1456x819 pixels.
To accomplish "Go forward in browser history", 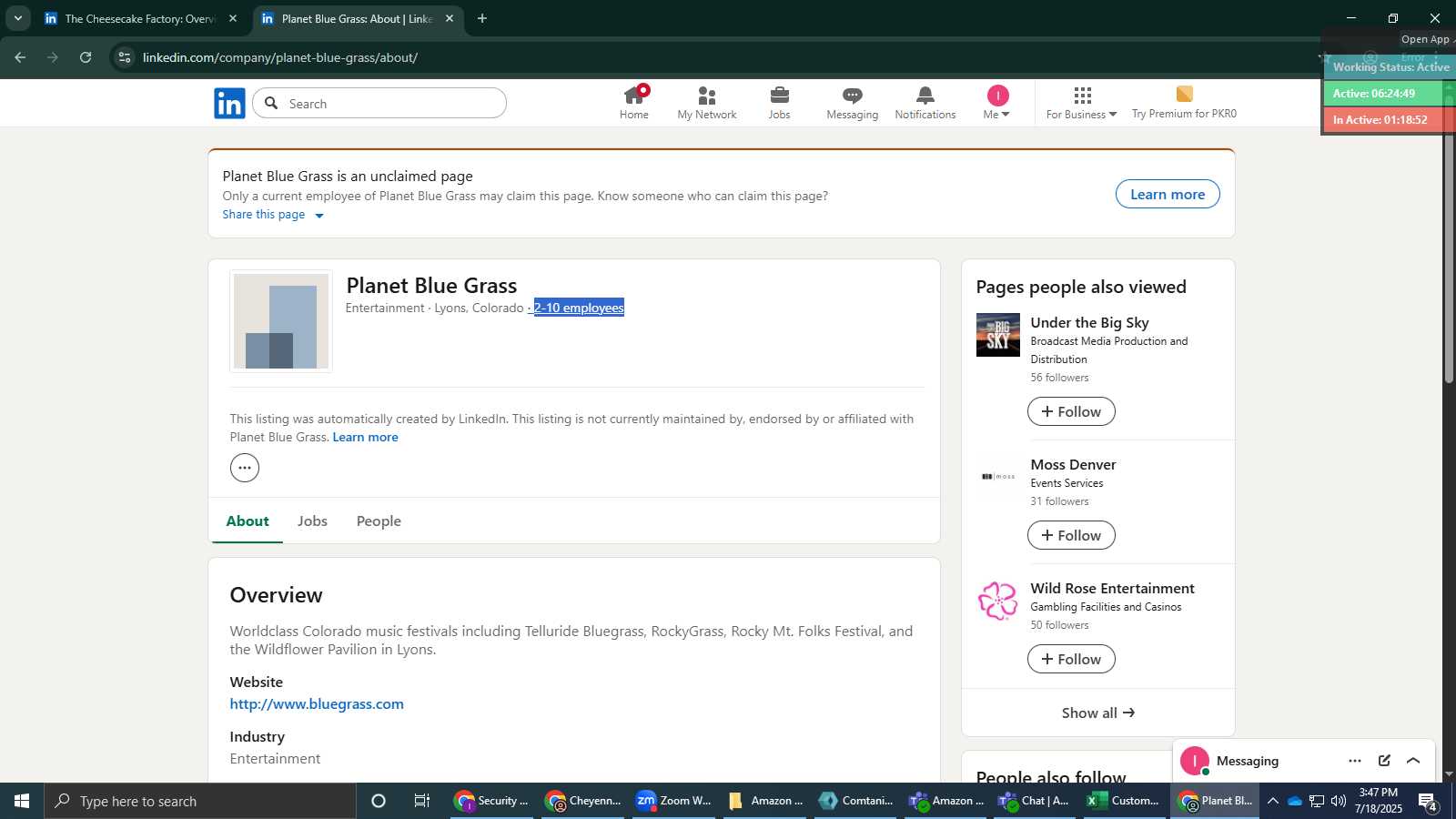I will click(53, 57).
